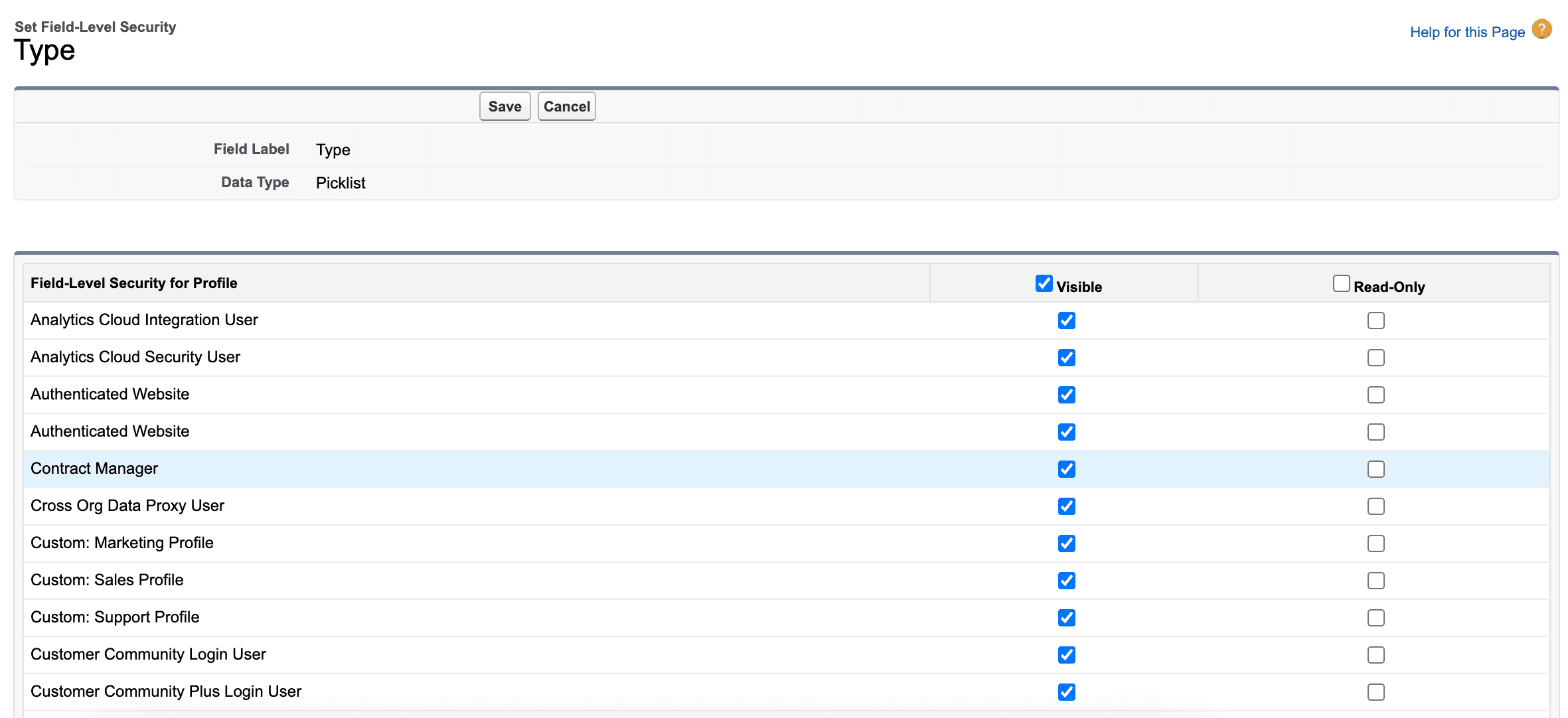
Task: Toggle the Visible header checkbox for all profiles
Action: tap(1044, 284)
